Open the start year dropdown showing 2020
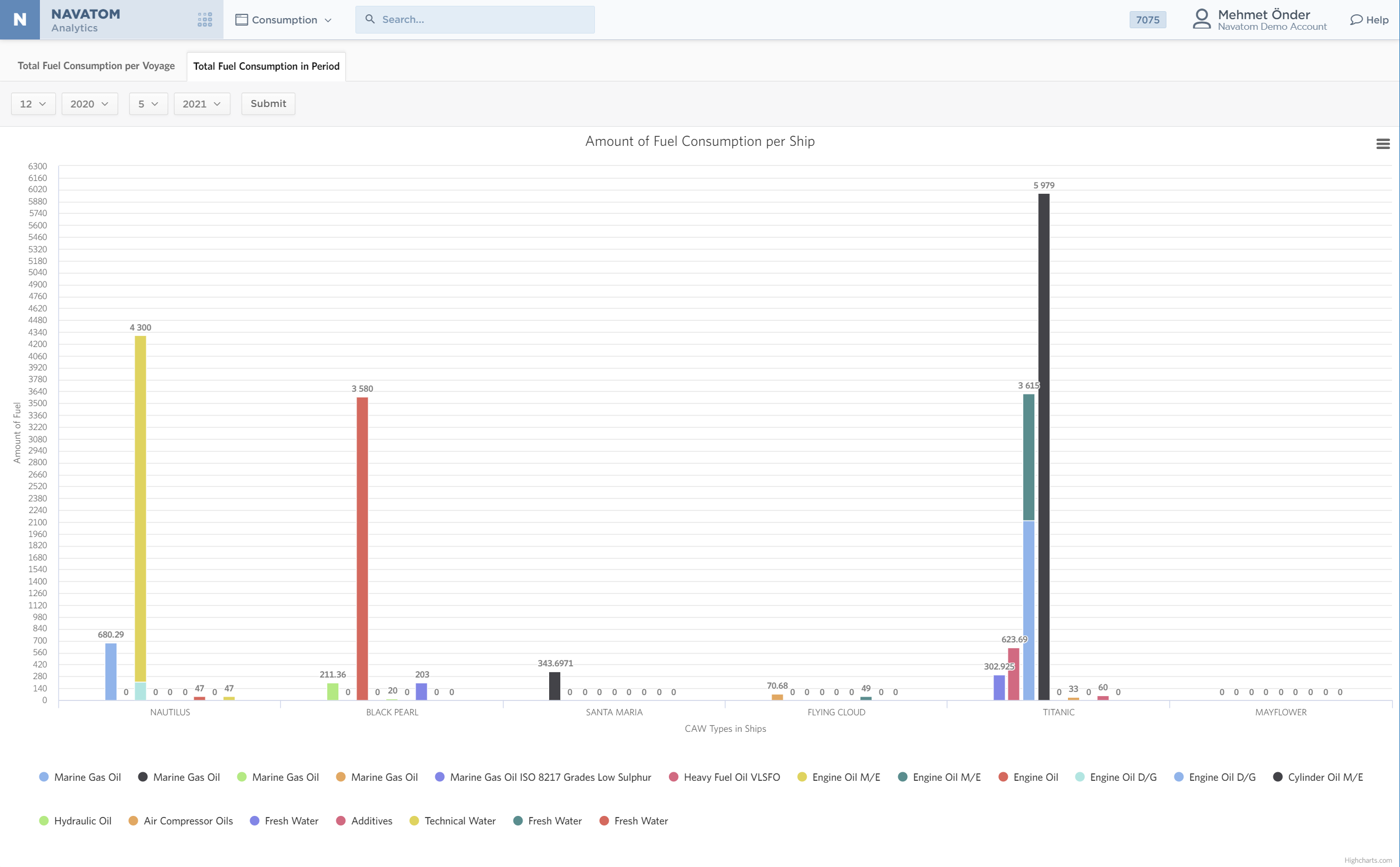This screenshot has width=1400, height=867. [x=89, y=104]
